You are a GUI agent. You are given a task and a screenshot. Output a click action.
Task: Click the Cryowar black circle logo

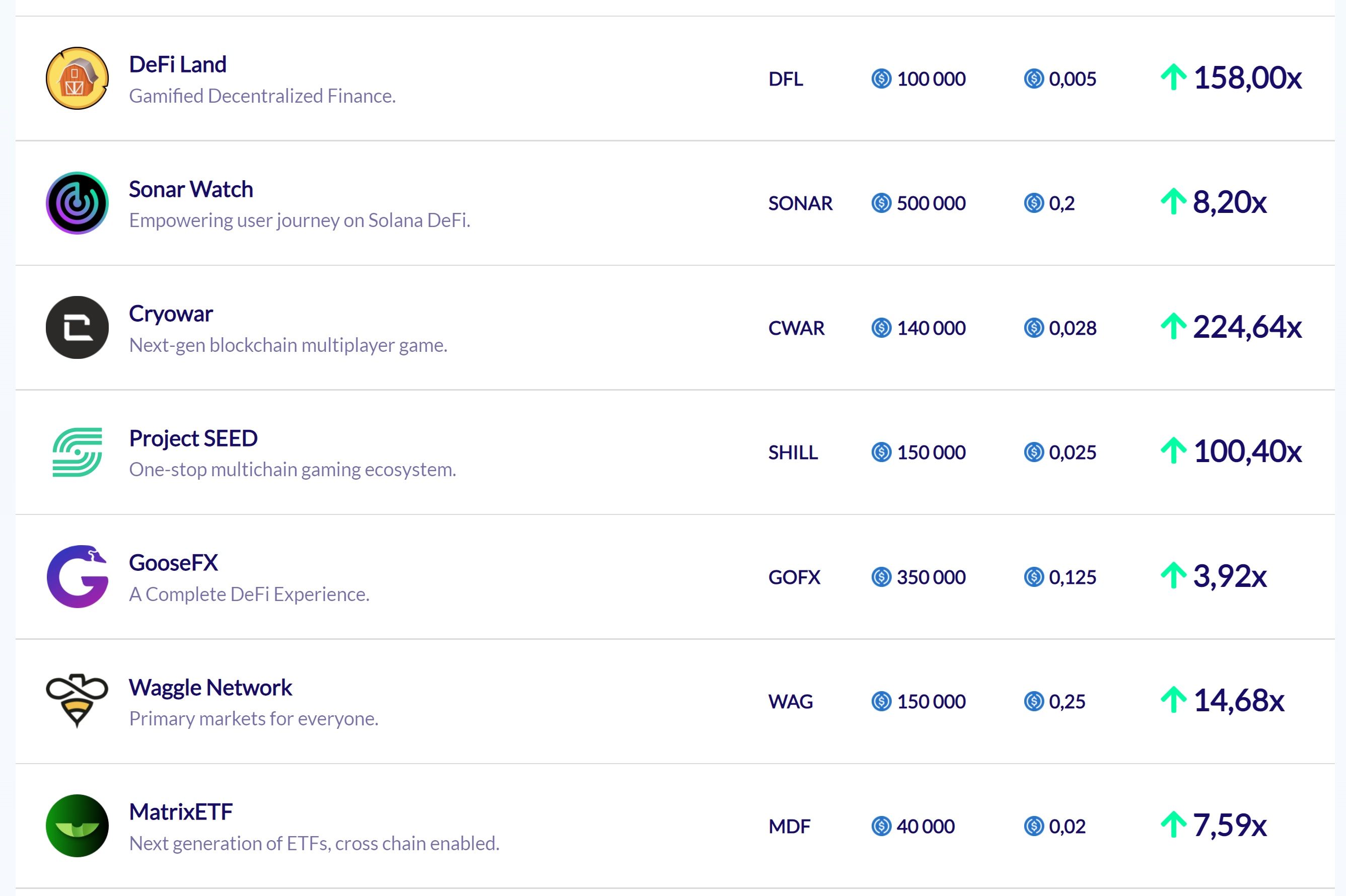(x=77, y=327)
